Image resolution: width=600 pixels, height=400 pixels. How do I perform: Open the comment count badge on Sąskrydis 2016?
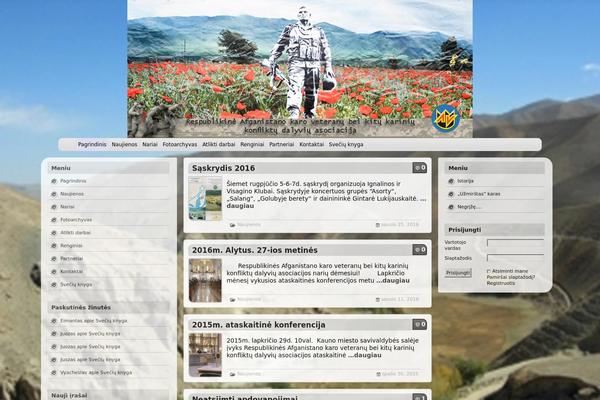420,168
